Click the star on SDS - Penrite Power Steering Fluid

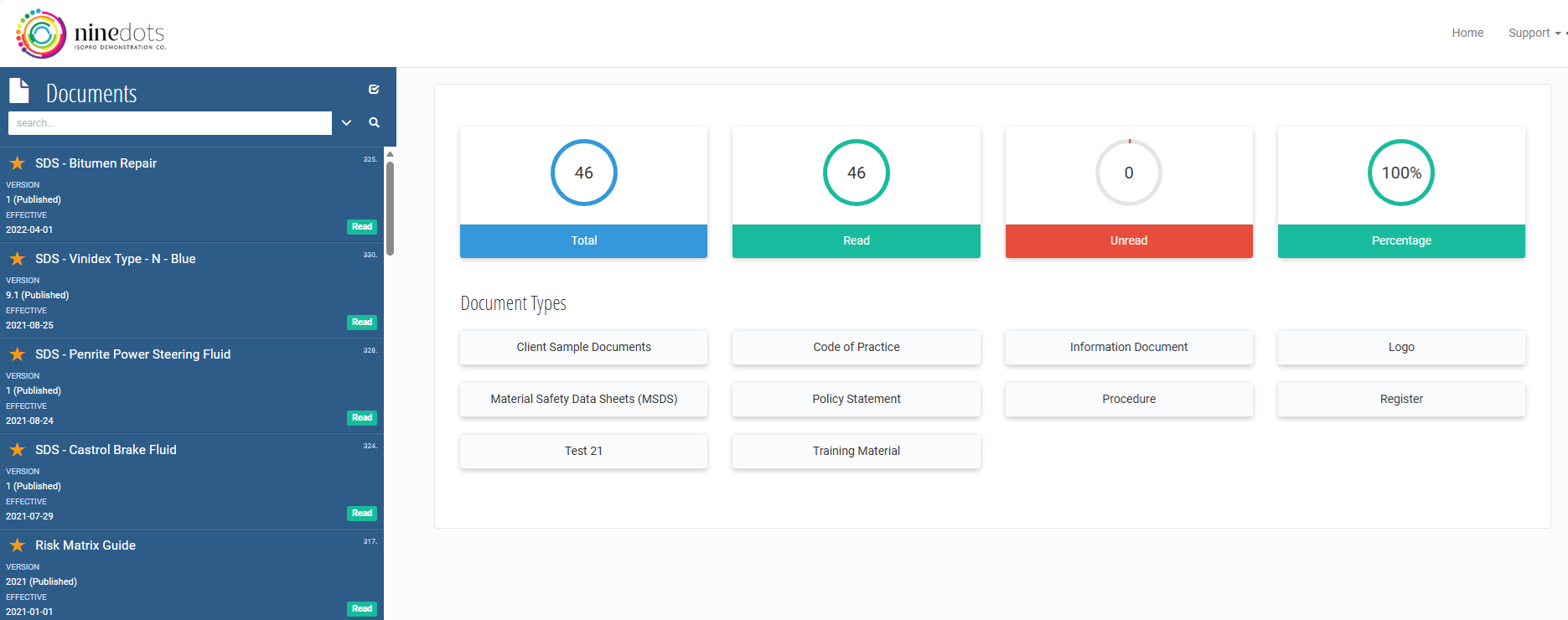click(17, 354)
